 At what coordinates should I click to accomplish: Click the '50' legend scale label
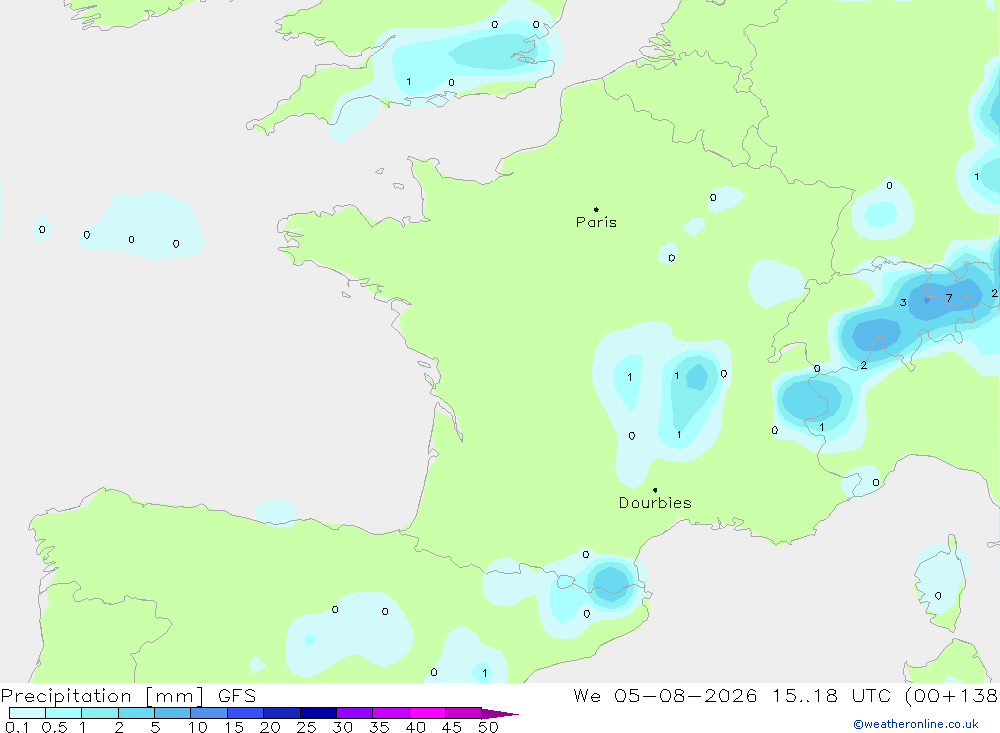[489, 727]
